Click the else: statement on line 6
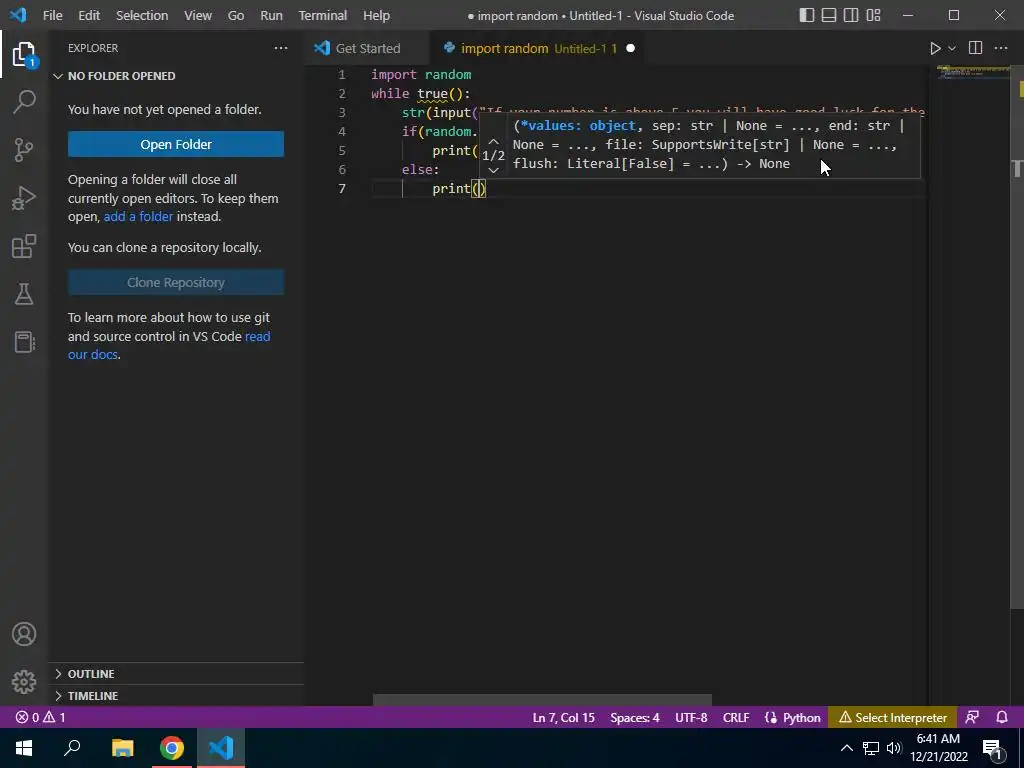The height and width of the screenshot is (768, 1024). [421, 169]
